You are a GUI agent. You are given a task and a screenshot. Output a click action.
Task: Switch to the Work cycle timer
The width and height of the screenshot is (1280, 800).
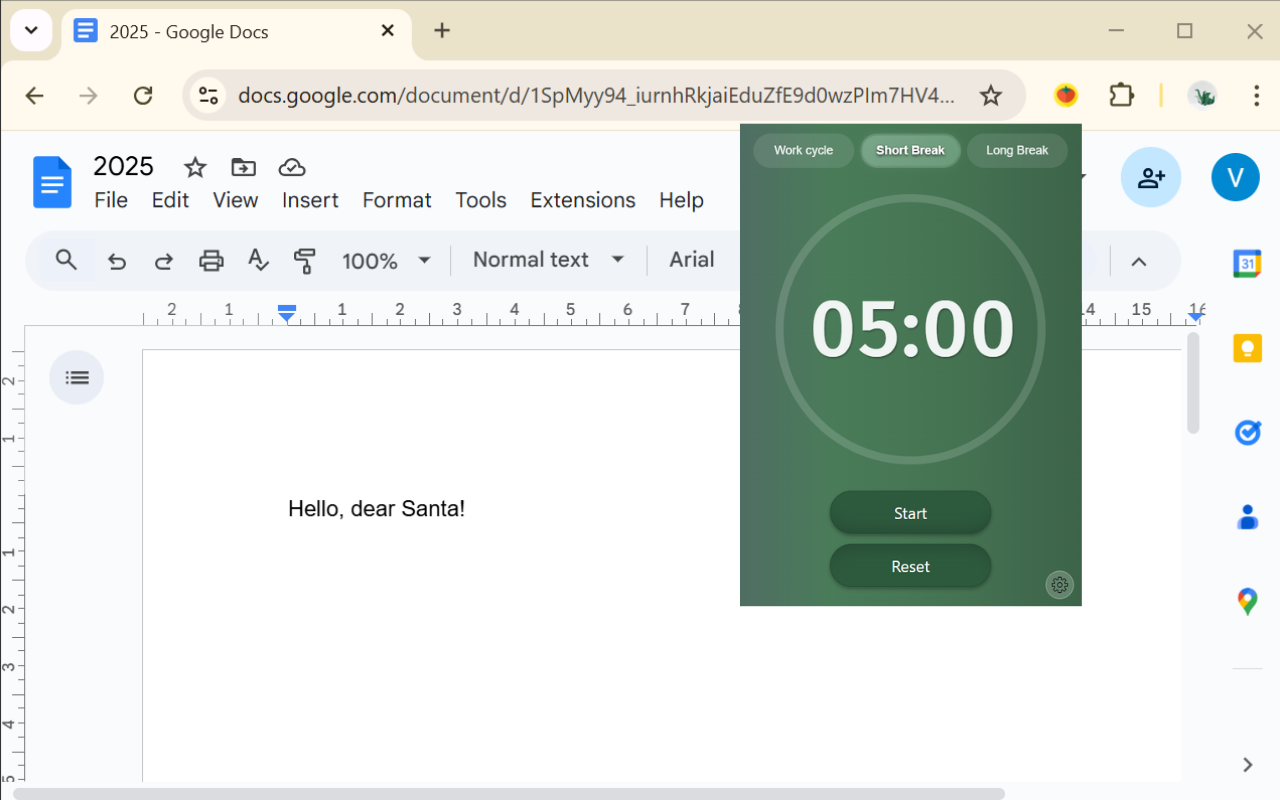[803, 150]
